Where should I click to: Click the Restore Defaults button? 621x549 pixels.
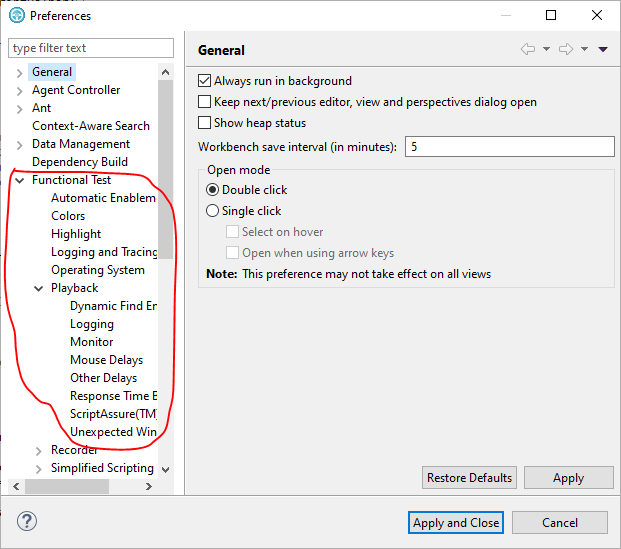click(470, 478)
